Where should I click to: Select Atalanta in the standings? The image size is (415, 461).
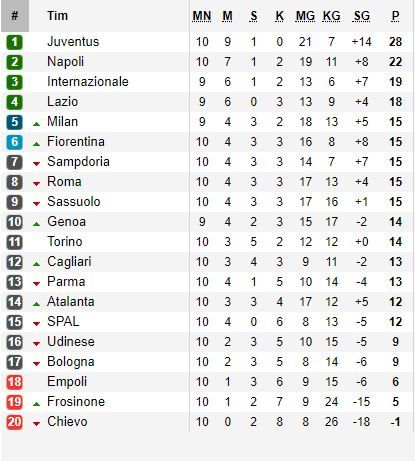pos(71,302)
